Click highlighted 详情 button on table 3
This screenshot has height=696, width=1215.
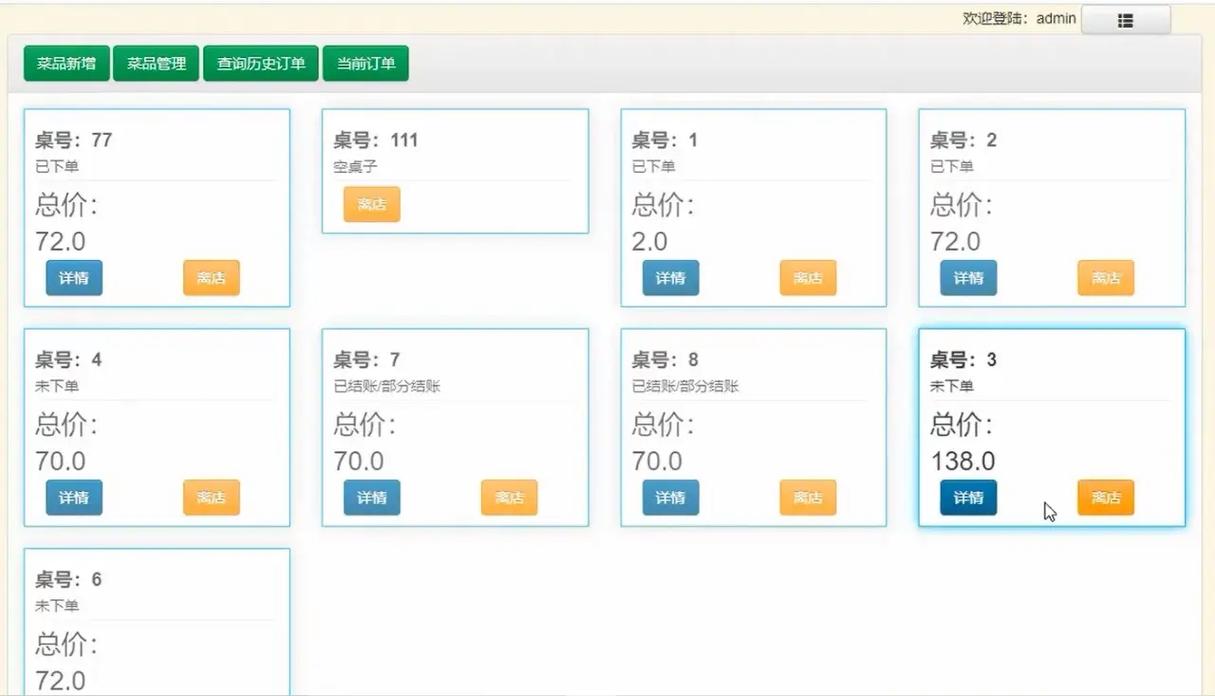coord(968,497)
